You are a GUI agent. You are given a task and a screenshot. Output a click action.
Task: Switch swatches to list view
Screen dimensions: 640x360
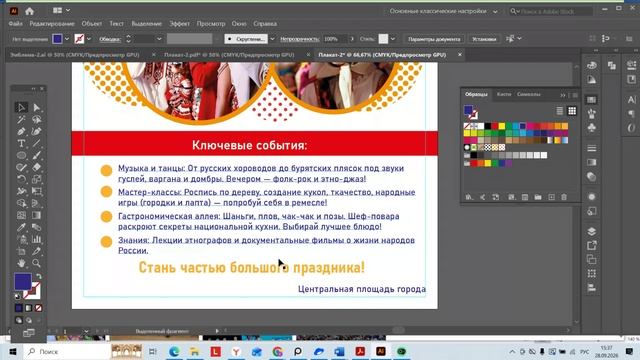(x=560, y=111)
